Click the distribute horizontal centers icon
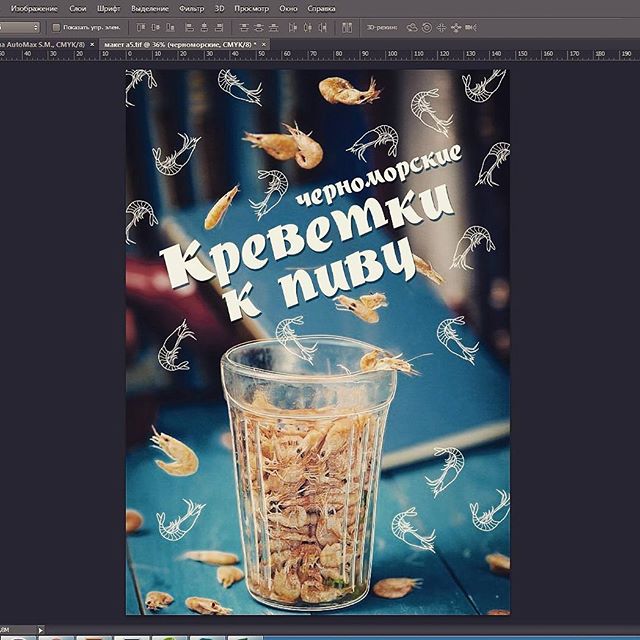This screenshot has height=640, width=640. coord(308,27)
